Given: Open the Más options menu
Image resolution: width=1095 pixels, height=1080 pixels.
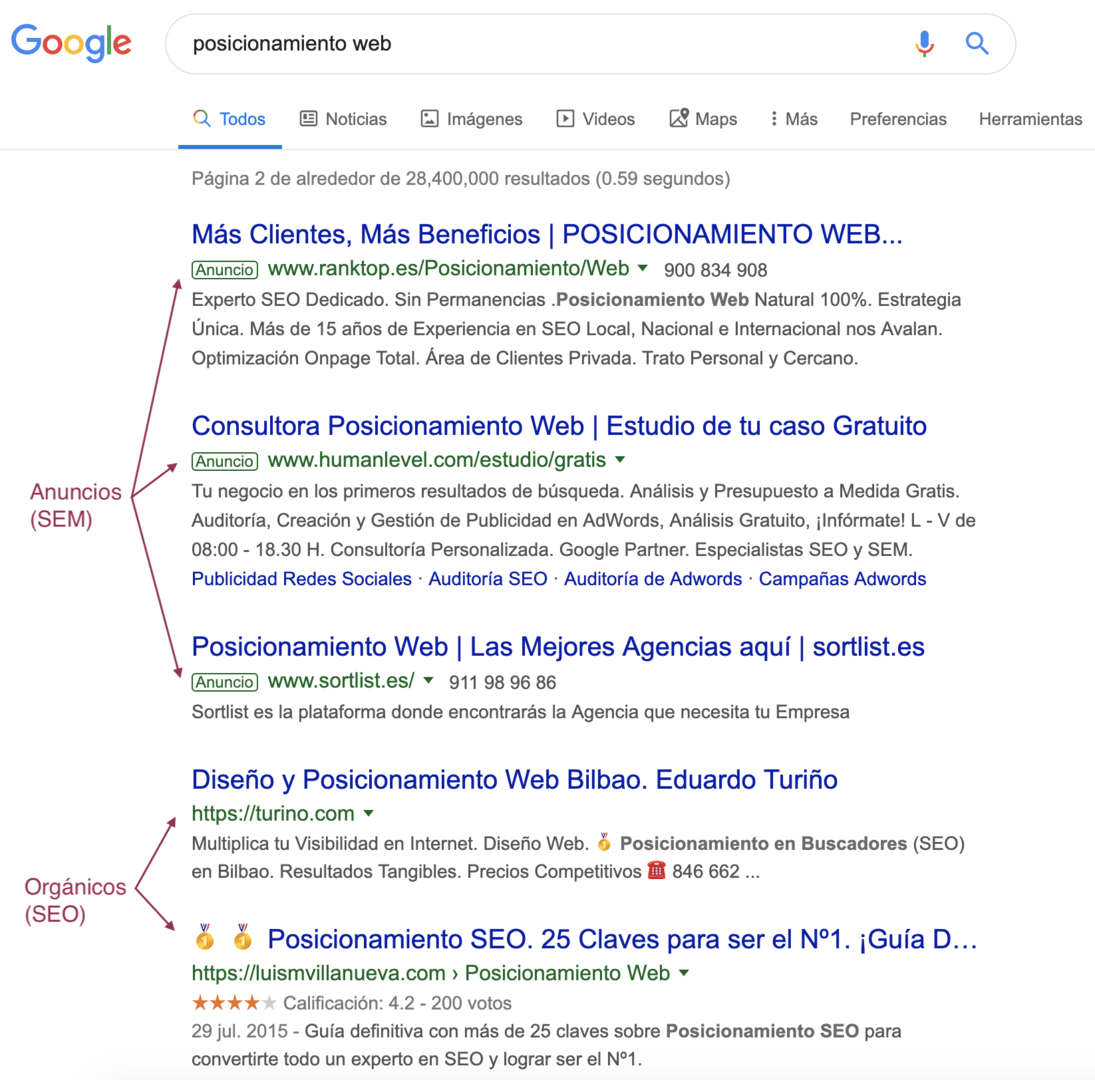Looking at the screenshot, I should tap(793, 119).
